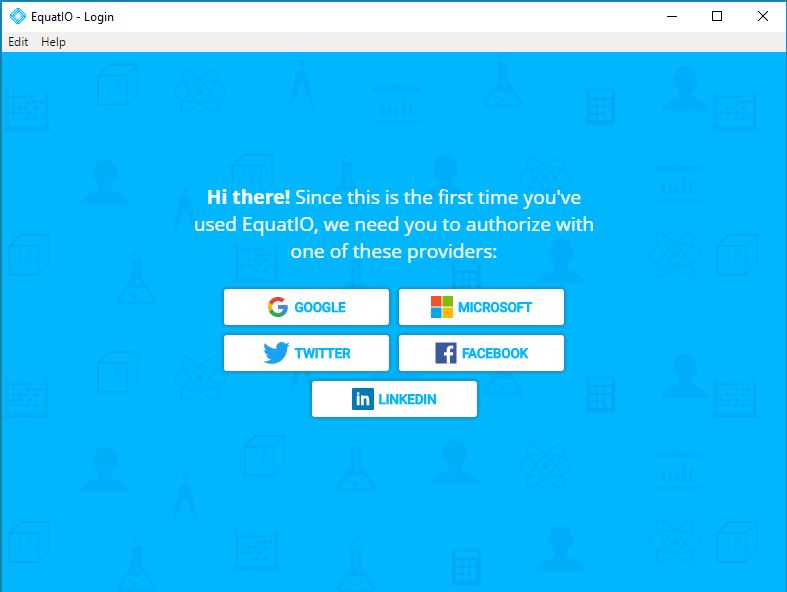Click the EquatIO logo in title bar
787x592 pixels.
pos(18,17)
